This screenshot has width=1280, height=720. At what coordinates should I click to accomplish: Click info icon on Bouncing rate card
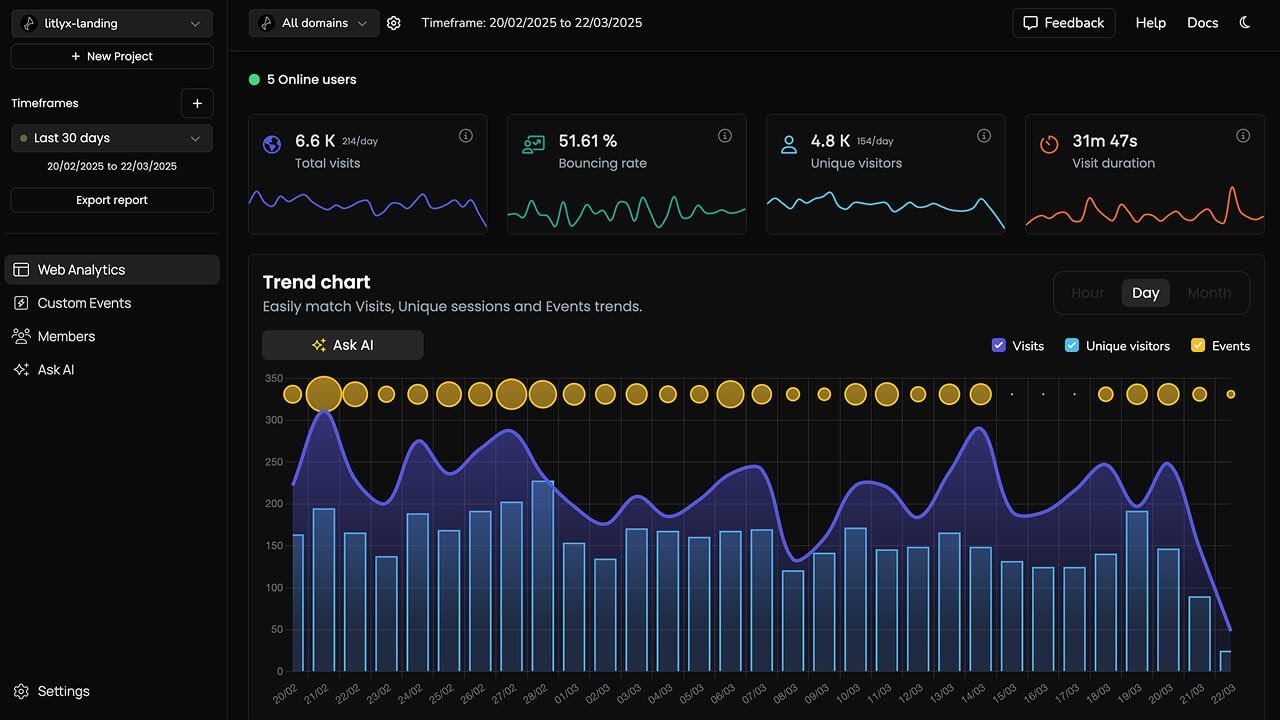[x=725, y=136]
